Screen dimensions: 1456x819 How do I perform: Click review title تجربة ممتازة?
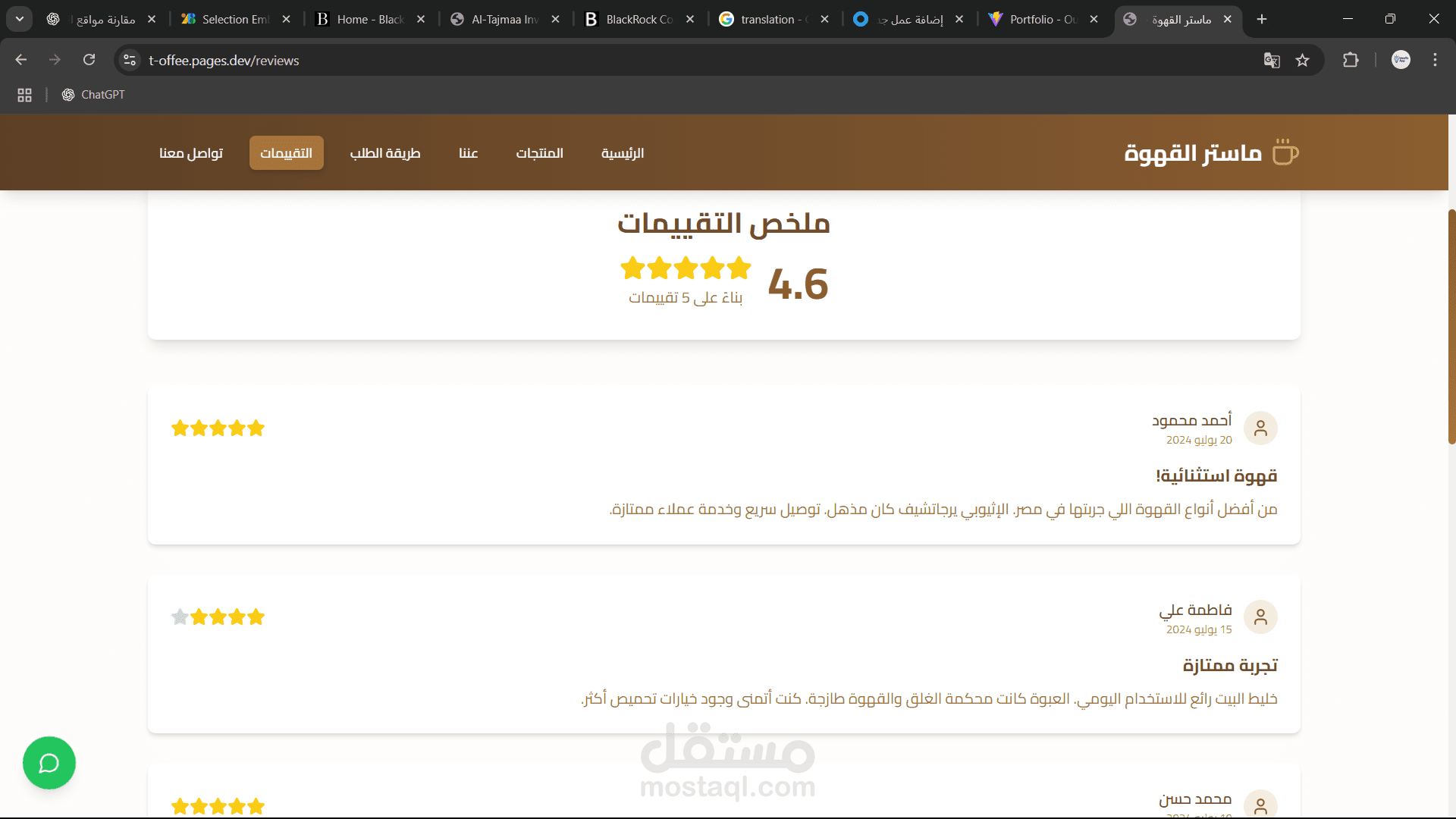[x=1230, y=666]
